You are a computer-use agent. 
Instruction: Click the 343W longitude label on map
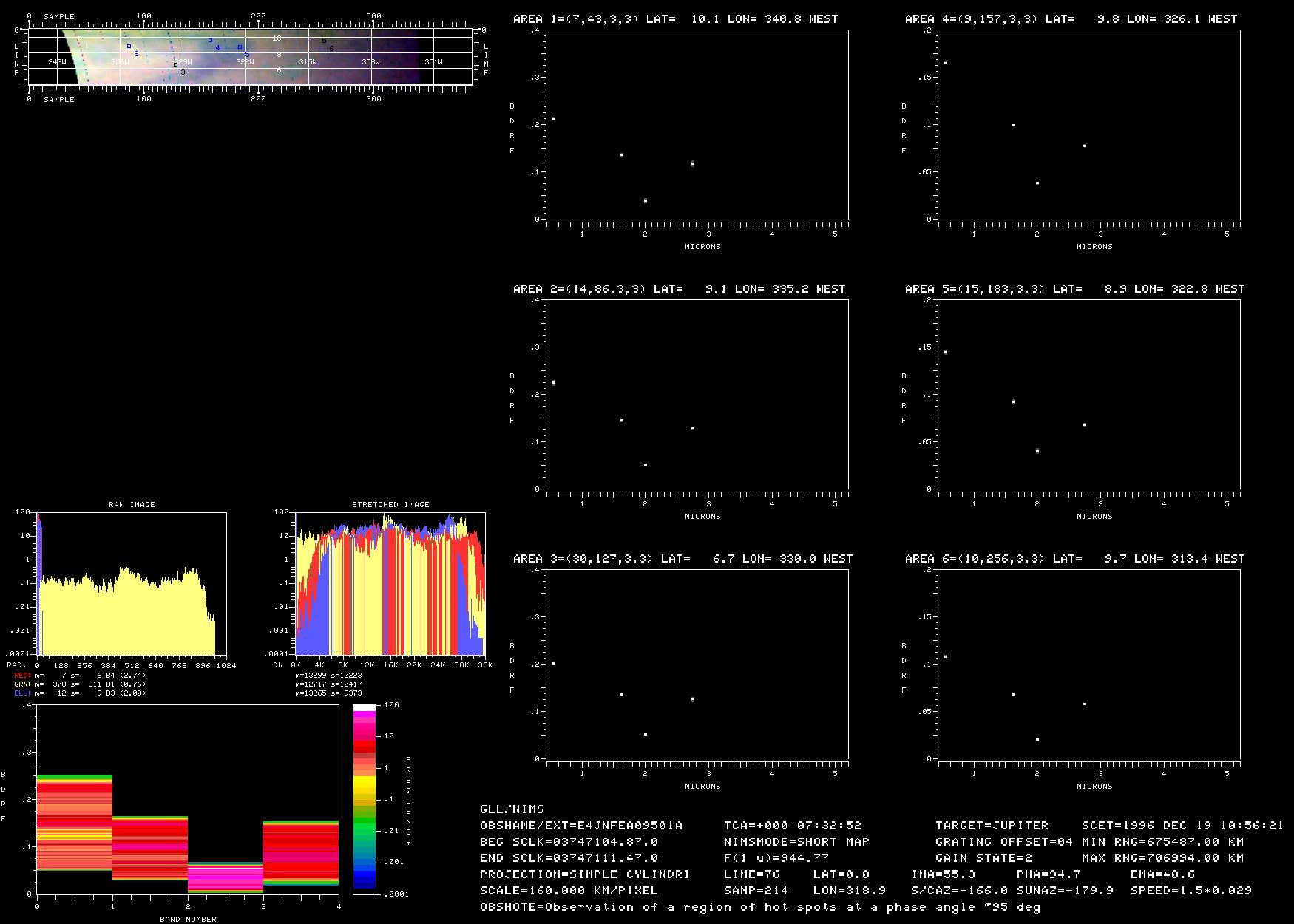pyautogui.click(x=57, y=62)
